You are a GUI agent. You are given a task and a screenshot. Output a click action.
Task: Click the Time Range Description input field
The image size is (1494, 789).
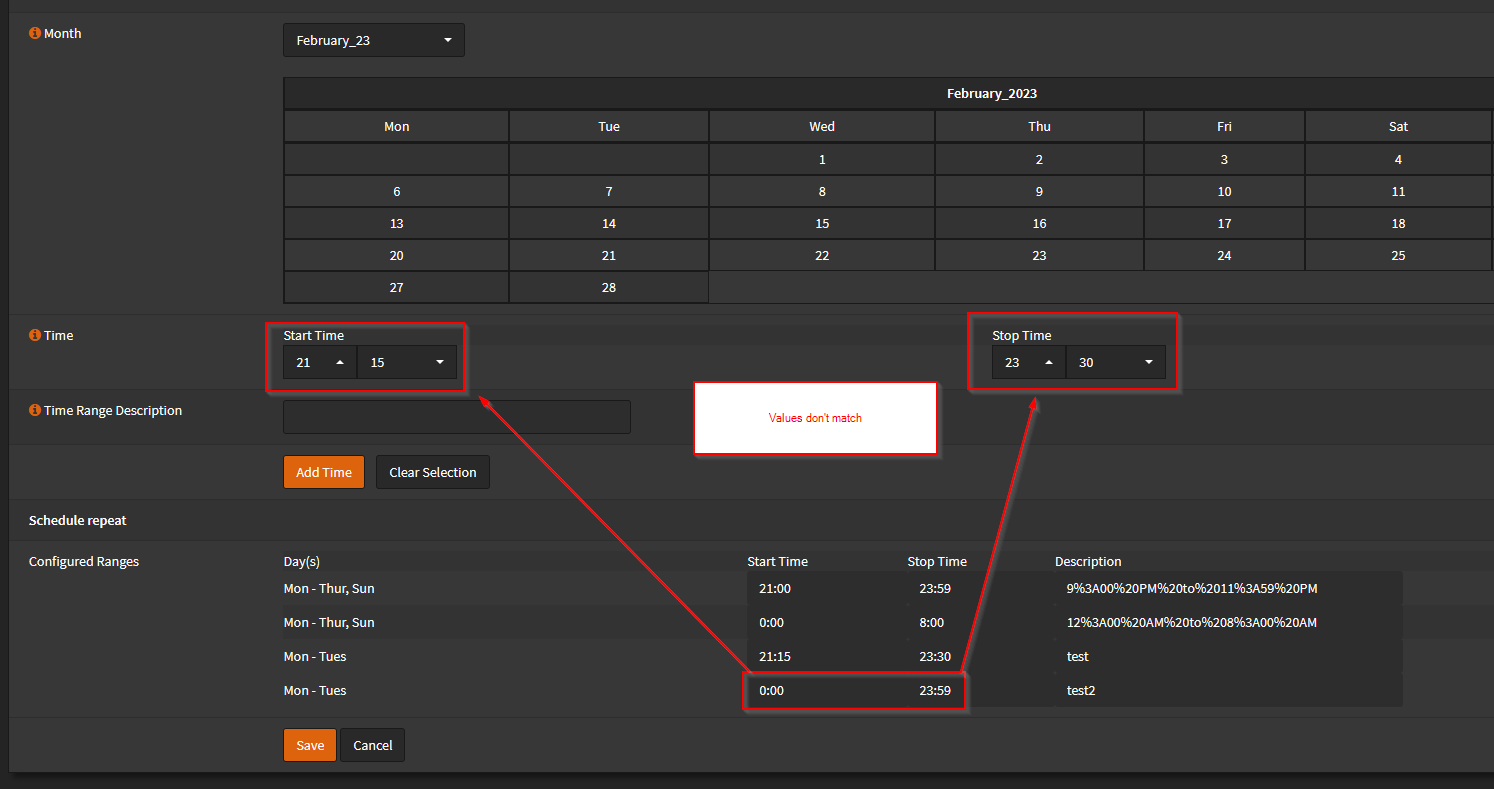pos(456,416)
